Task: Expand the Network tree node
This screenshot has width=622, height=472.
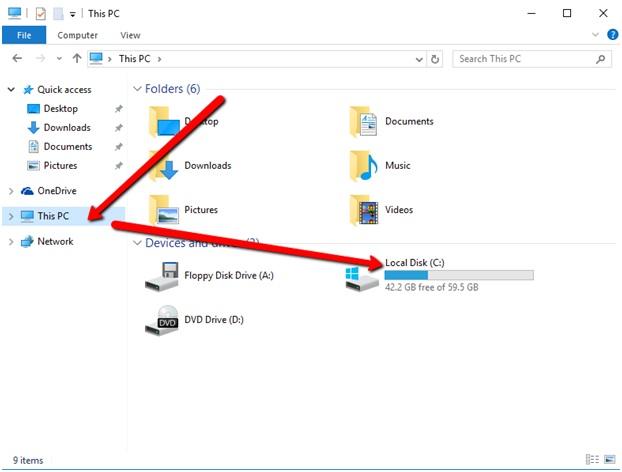Action: (11, 242)
